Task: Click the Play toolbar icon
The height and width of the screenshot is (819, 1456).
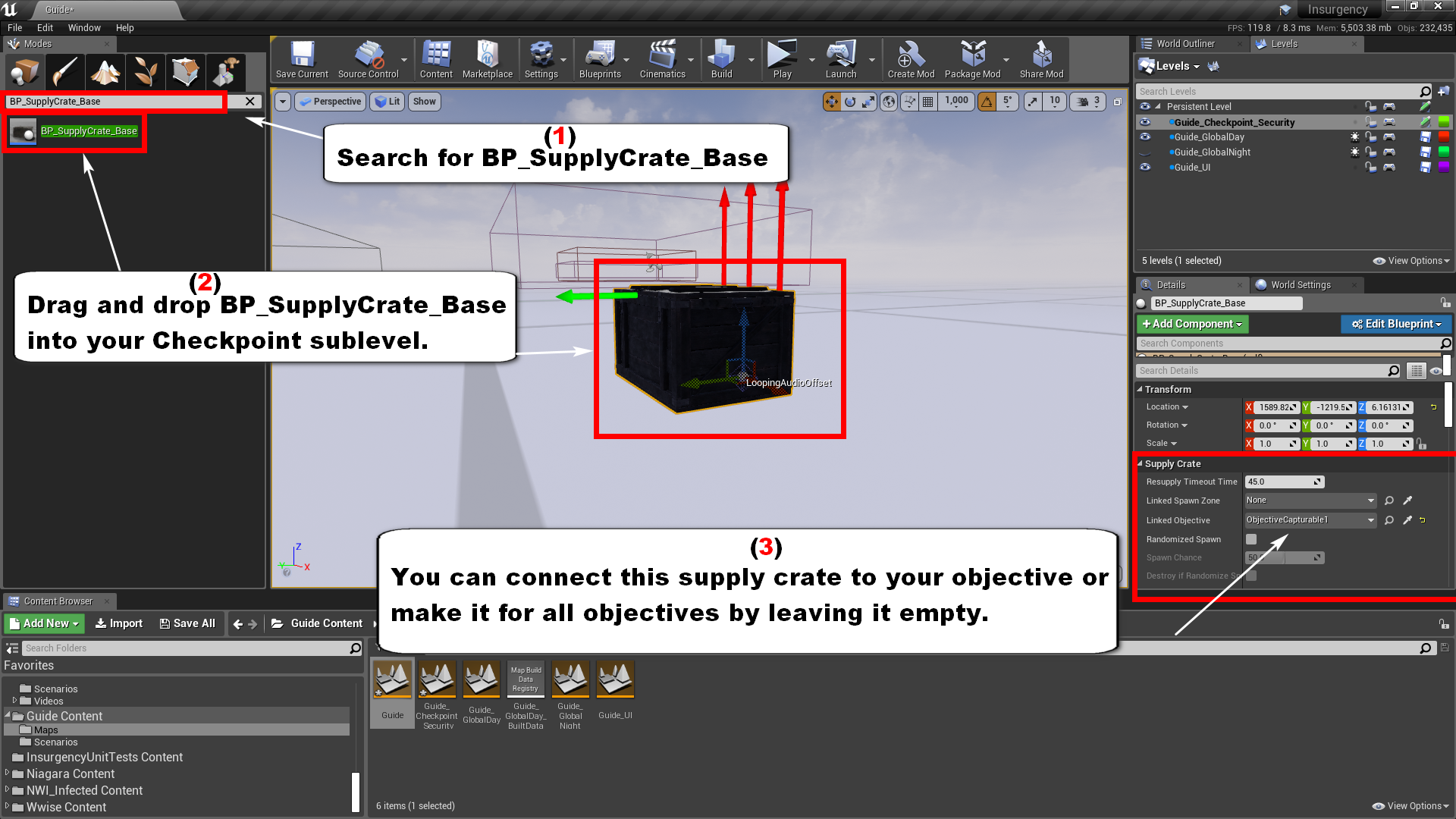Action: click(x=783, y=60)
